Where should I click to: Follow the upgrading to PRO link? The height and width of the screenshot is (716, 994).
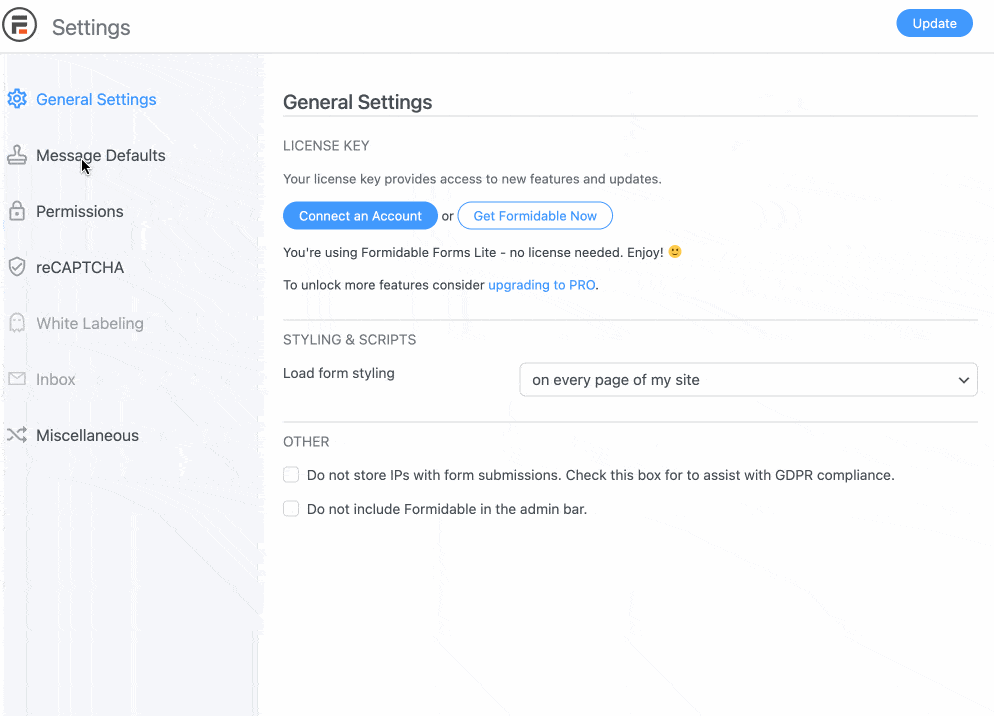[542, 285]
